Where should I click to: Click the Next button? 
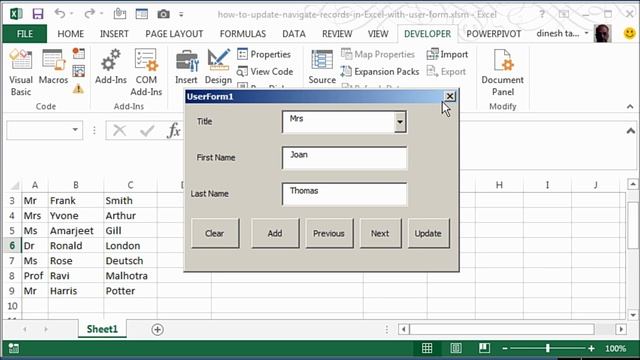[380, 233]
